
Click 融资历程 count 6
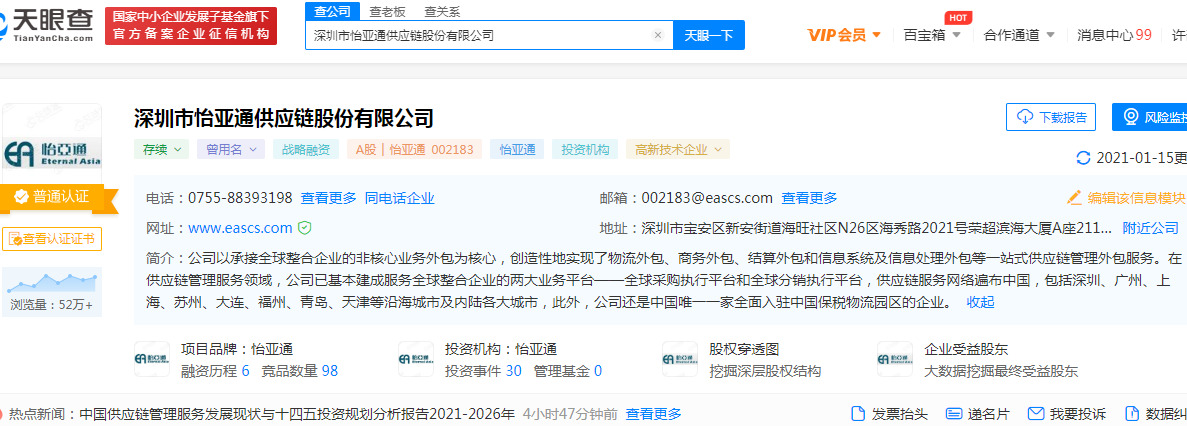[x=216, y=371]
